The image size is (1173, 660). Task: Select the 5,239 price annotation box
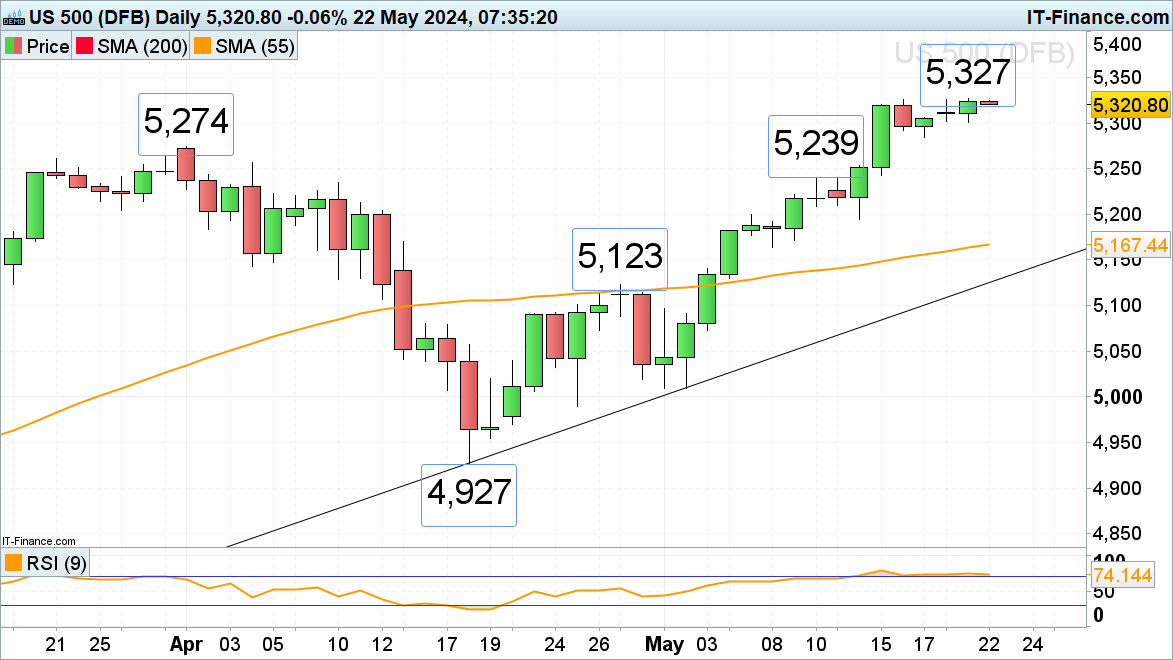[816, 146]
